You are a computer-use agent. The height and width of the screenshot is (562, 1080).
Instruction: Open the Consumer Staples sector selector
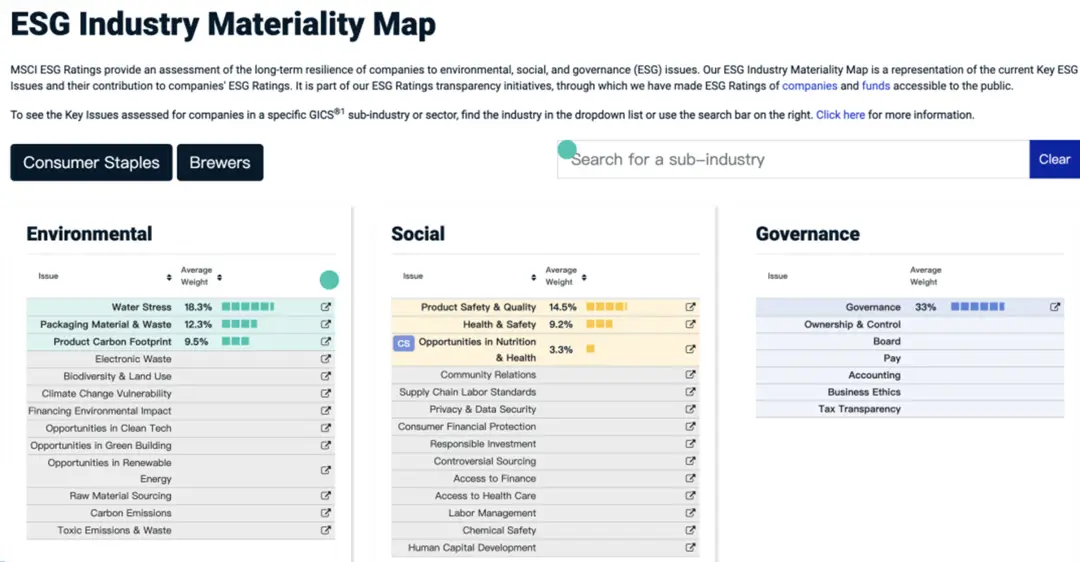[91, 162]
